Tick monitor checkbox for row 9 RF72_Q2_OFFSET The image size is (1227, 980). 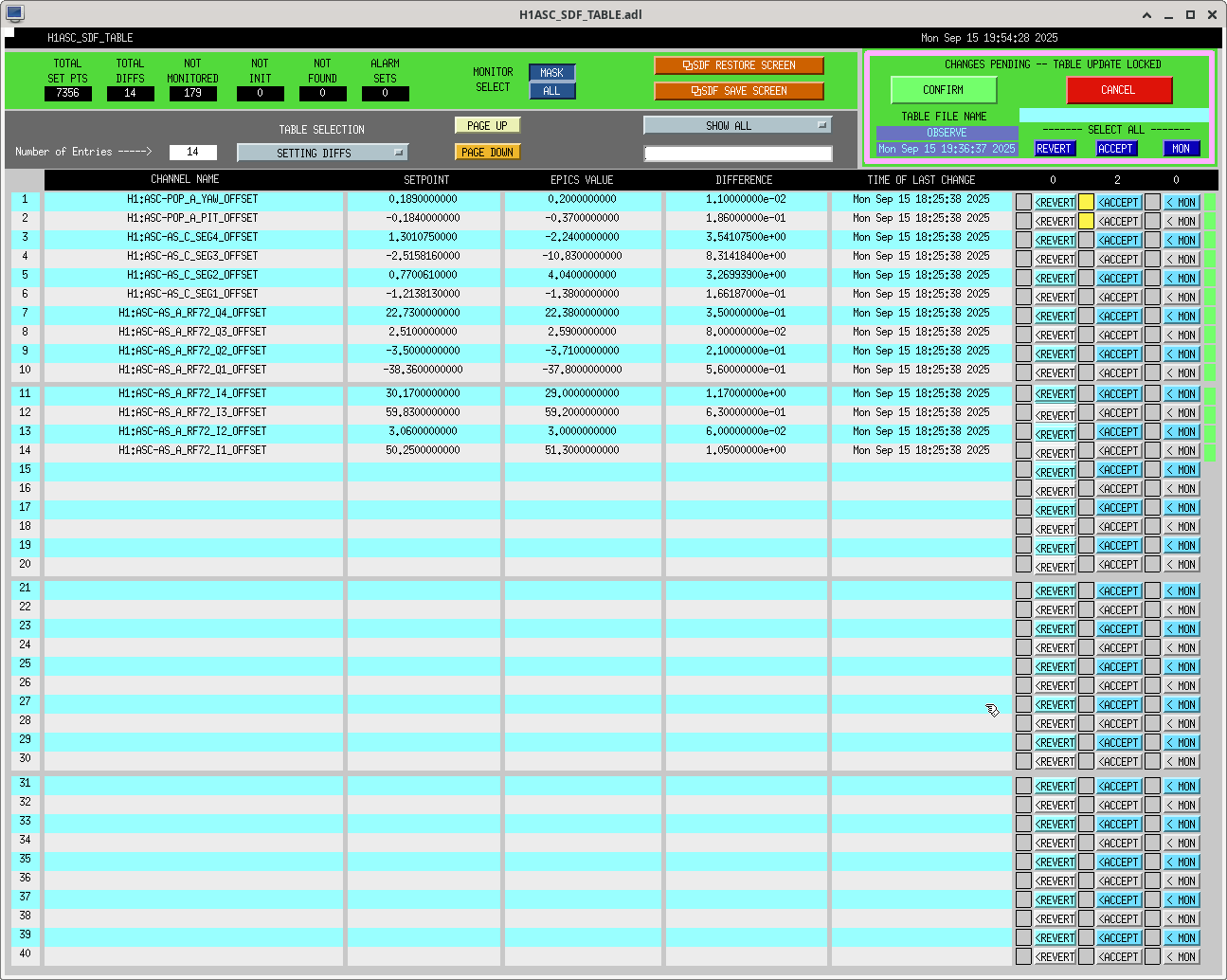coord(1152,354)
